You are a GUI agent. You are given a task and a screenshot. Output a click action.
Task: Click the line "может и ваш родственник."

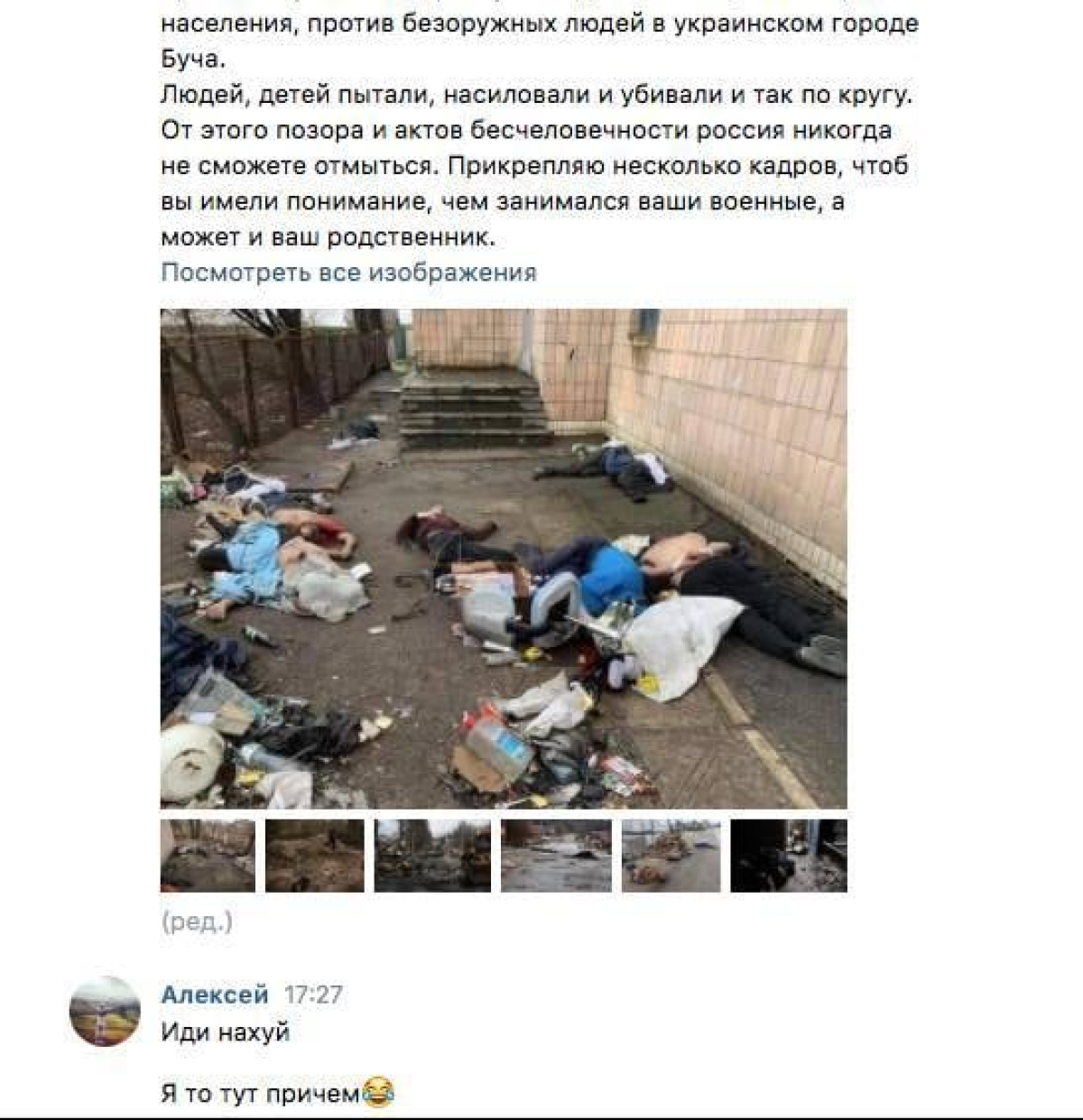coord(329,238)
